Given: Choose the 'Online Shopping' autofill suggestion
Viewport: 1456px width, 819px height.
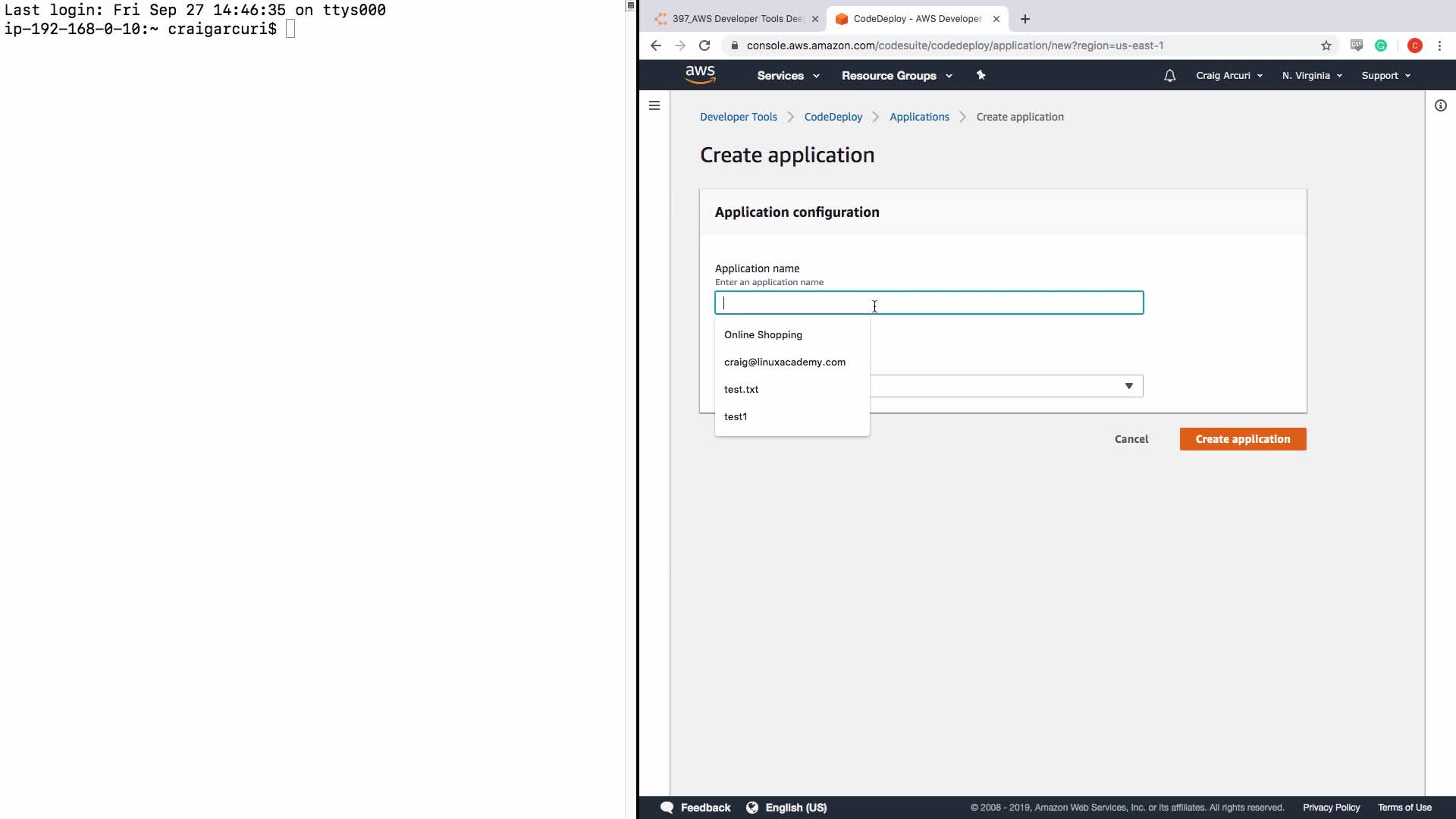Looking at the screenshot, I should click(763, 334).
